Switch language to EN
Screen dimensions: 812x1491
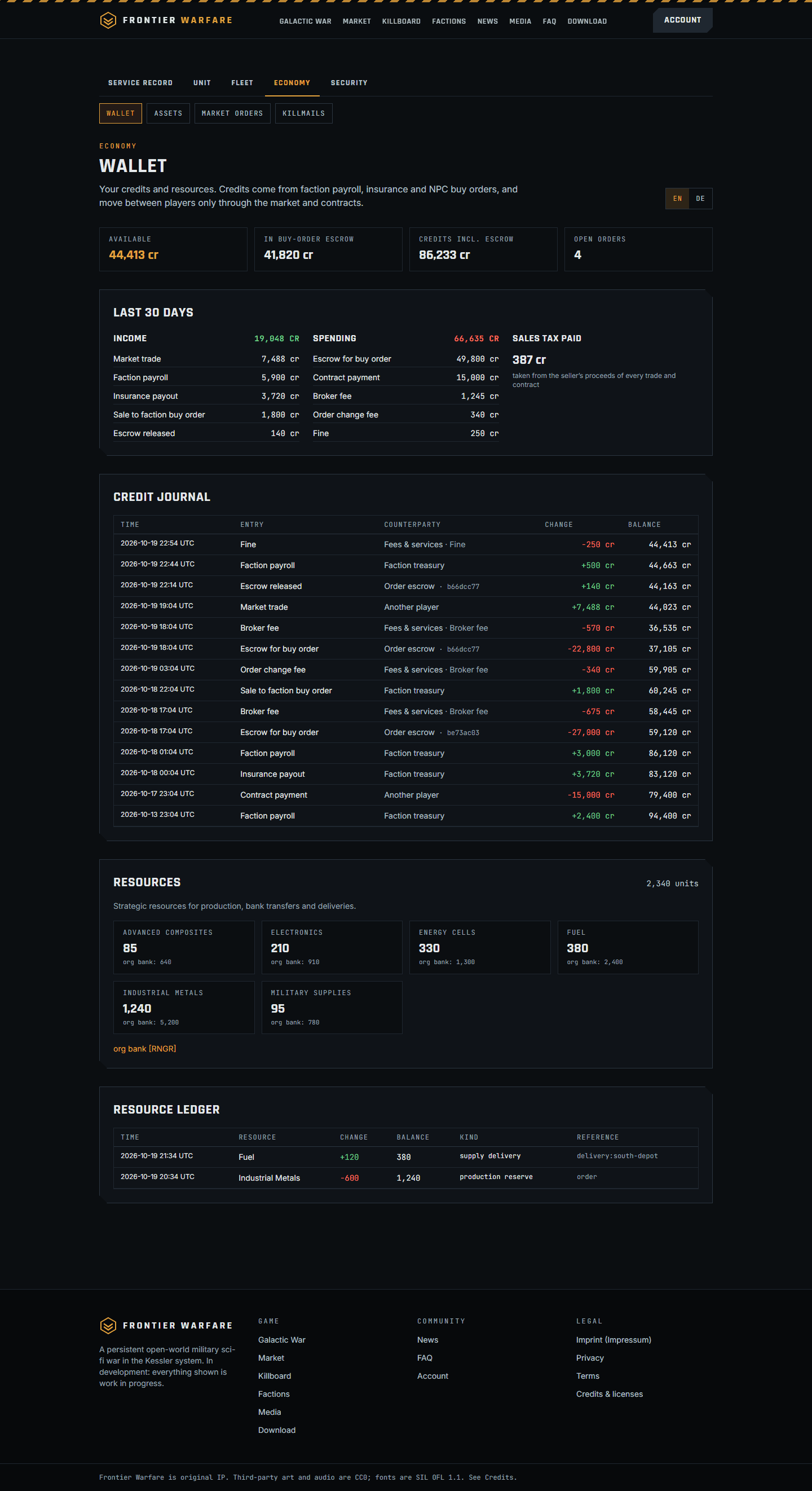pos(677,199)
